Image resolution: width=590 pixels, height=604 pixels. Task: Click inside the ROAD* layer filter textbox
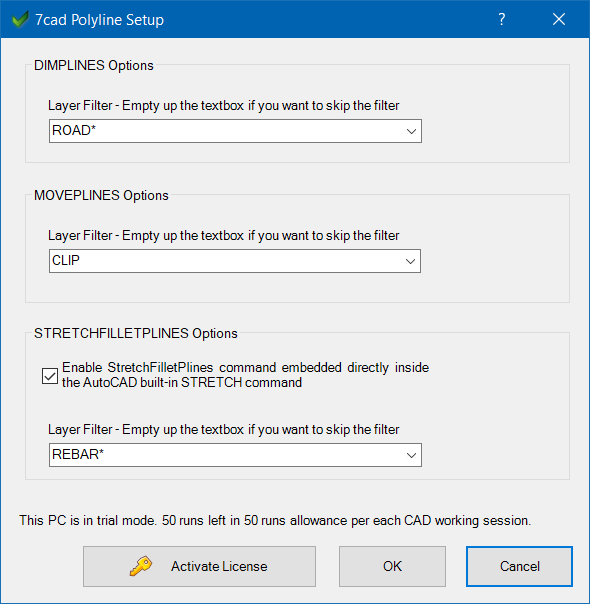225,131
